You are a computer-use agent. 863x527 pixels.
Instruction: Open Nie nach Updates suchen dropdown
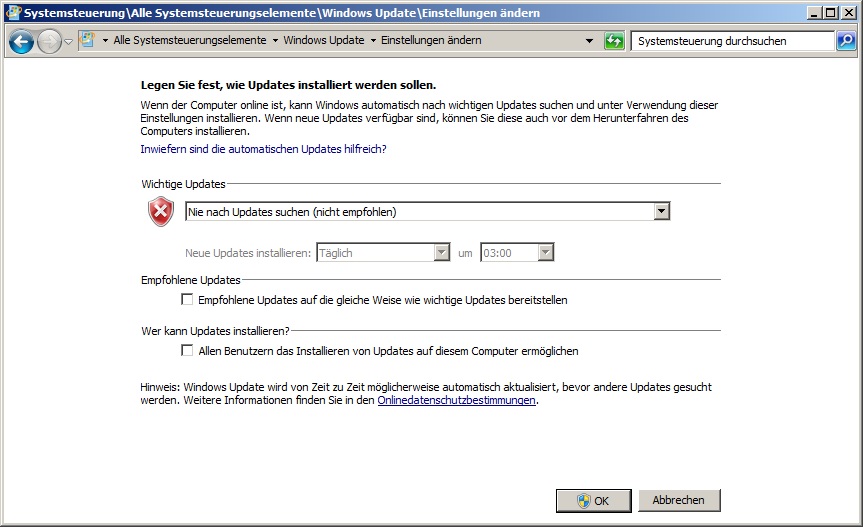point(427,212)
